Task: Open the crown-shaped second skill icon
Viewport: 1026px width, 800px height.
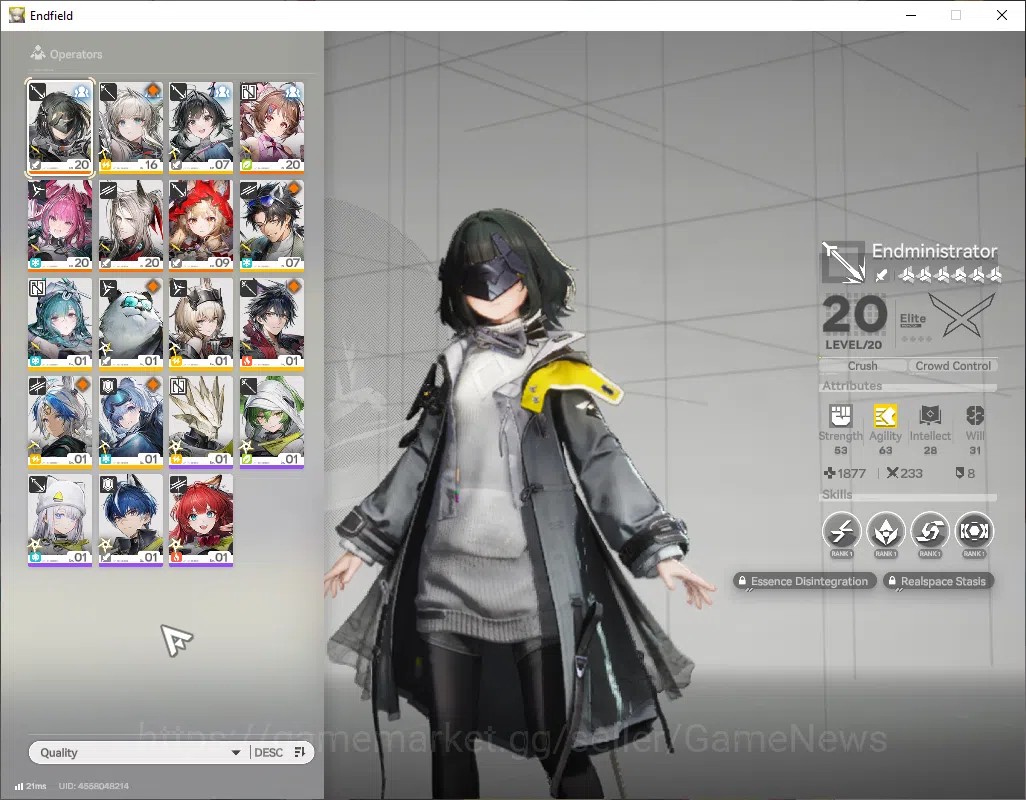Action: (x=885, y=530)
